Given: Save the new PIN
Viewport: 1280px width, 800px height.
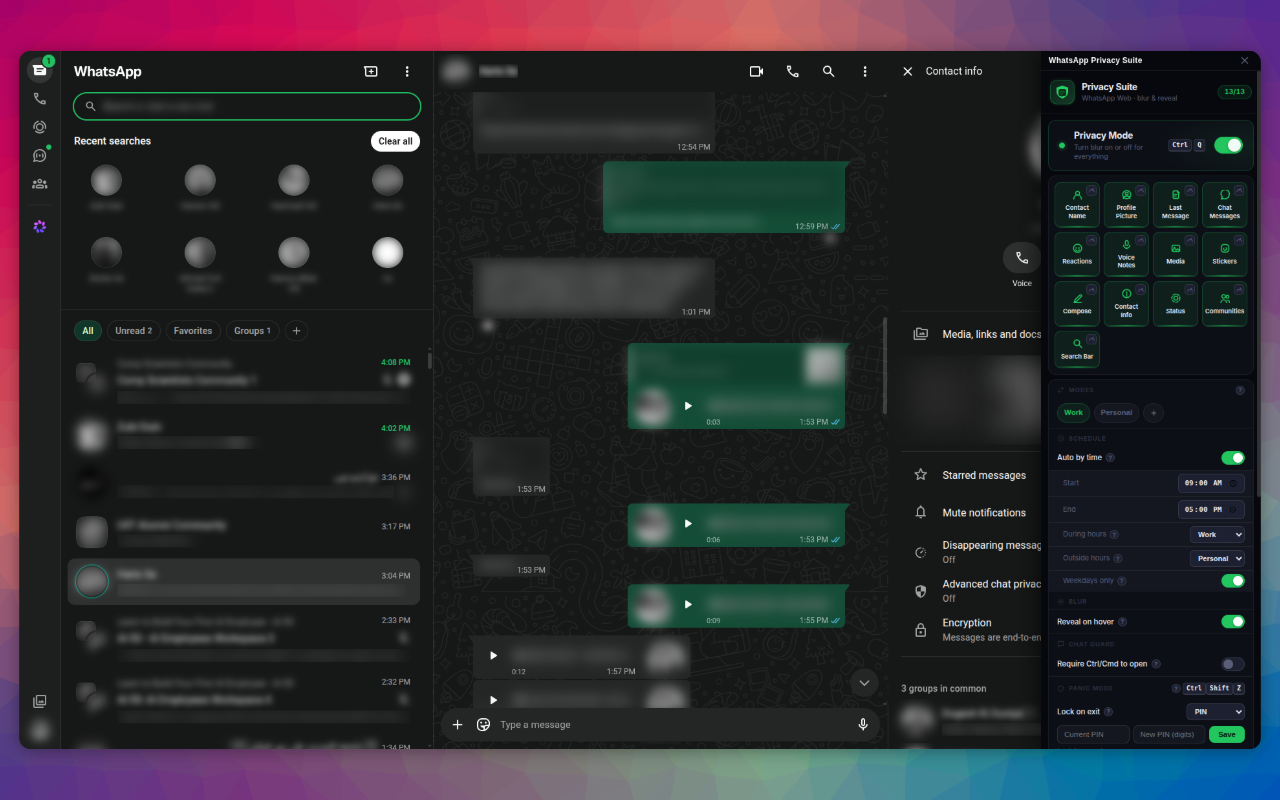Looking at the screenshot, I should tap(1227, 734).
